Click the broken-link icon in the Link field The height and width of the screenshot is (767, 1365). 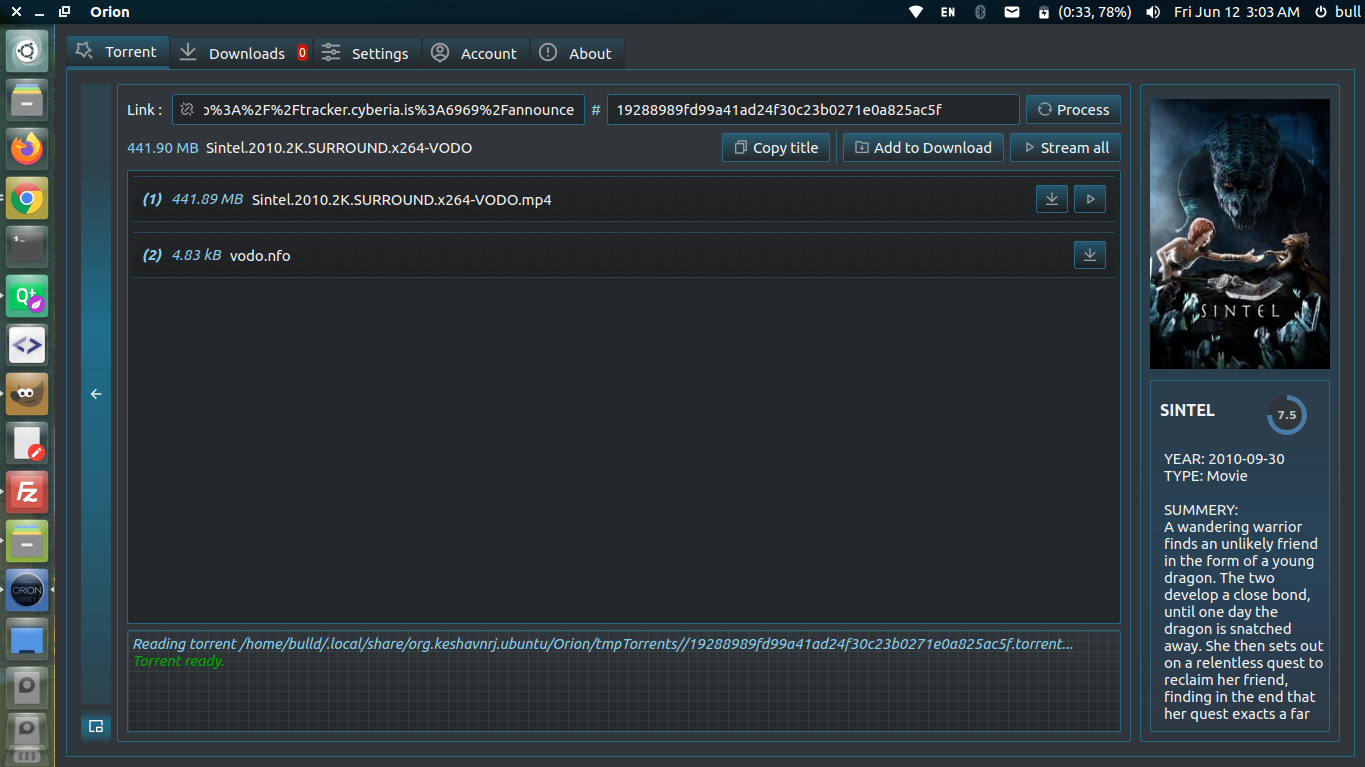coord(186,109)
